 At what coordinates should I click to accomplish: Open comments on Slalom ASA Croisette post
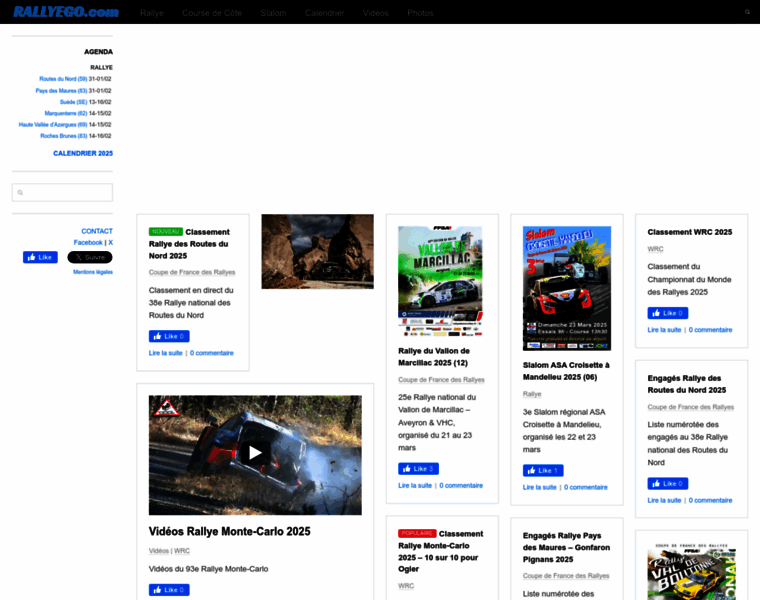pyautogui.click(x=586, y=488)
